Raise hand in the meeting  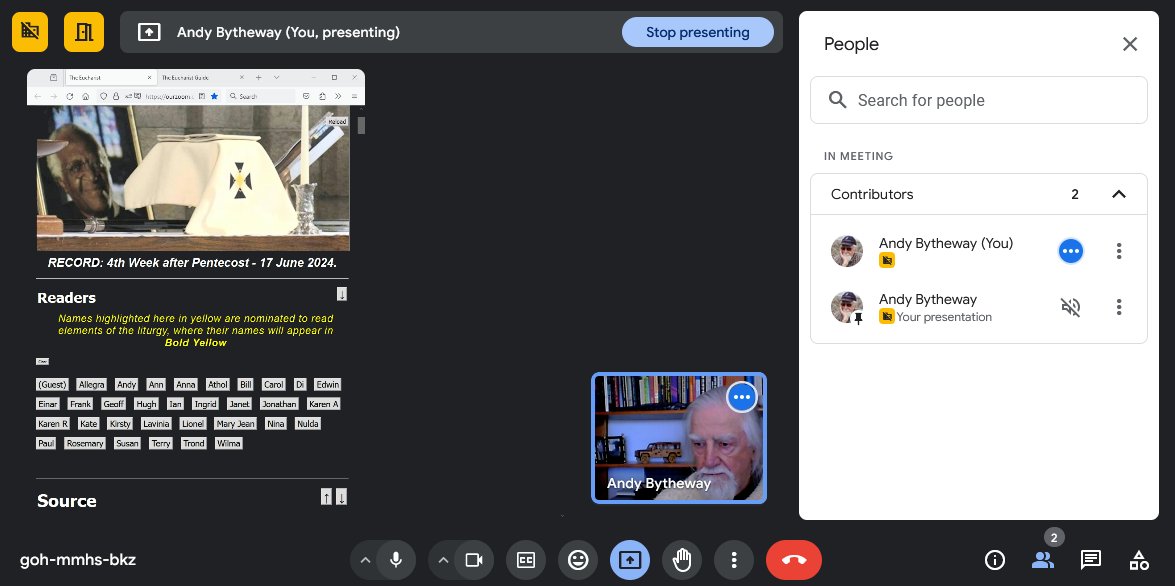point(682,560)
